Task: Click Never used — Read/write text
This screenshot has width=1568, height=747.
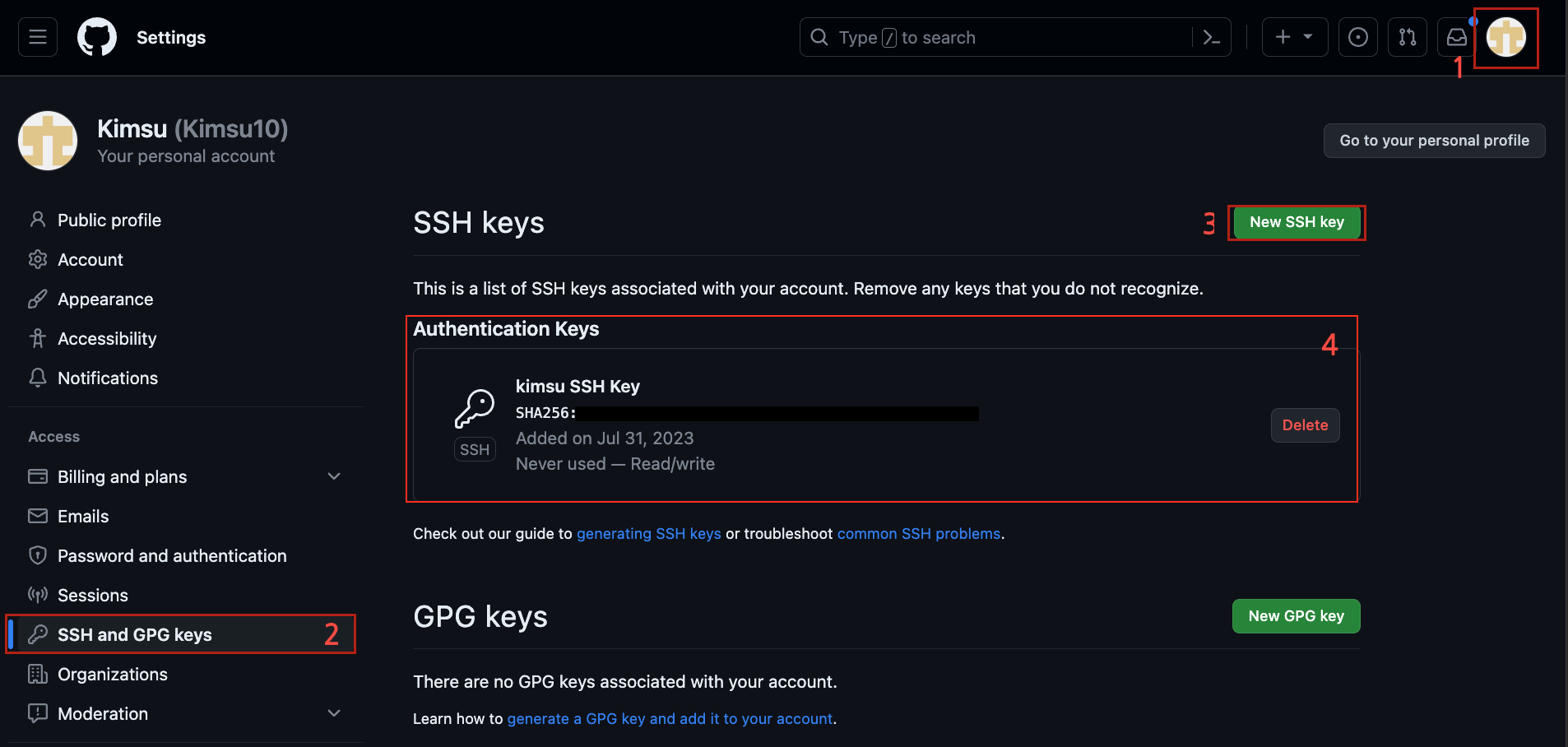Action: point(615,464)
